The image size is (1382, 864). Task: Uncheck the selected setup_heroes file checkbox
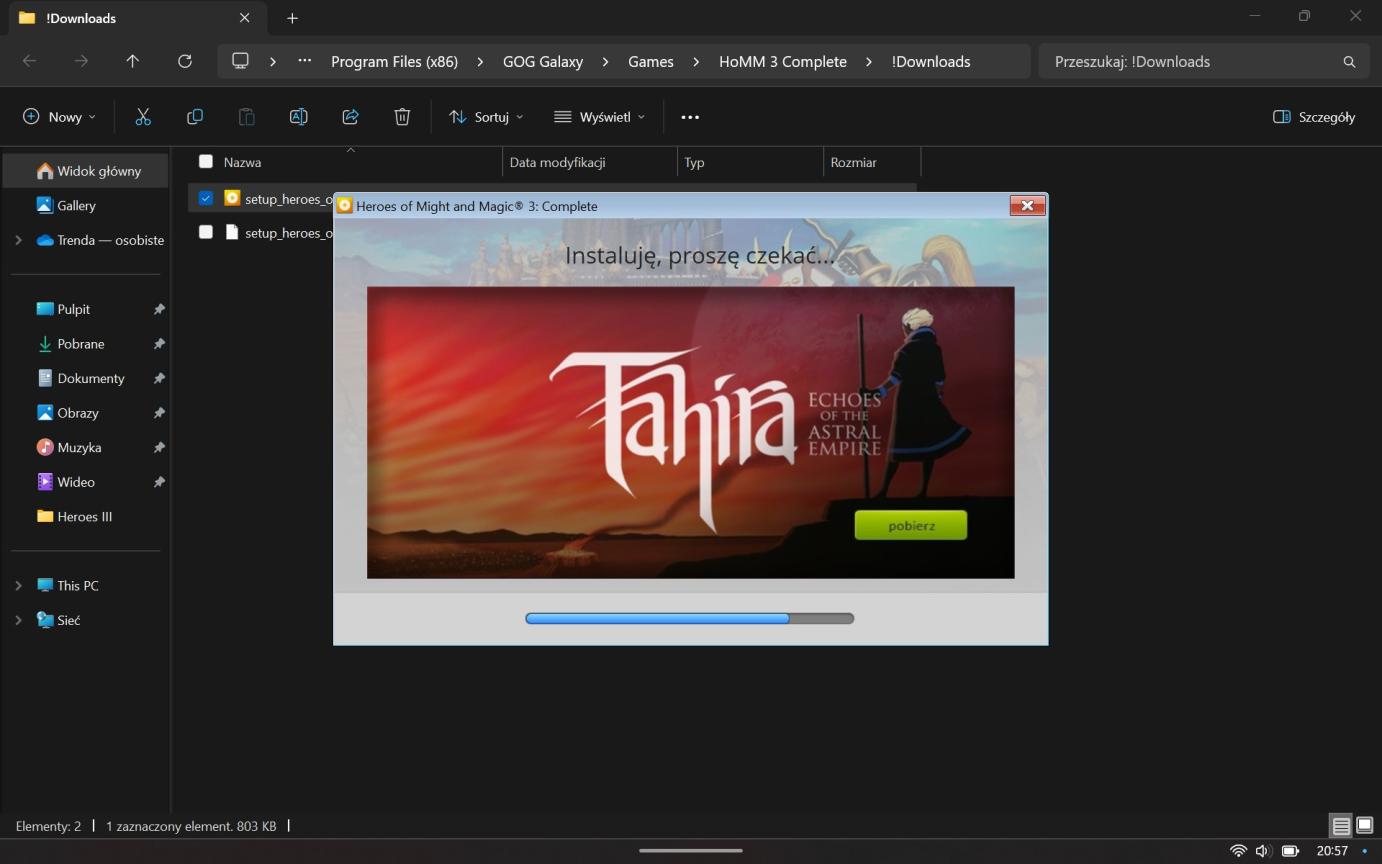click(206, 198)
